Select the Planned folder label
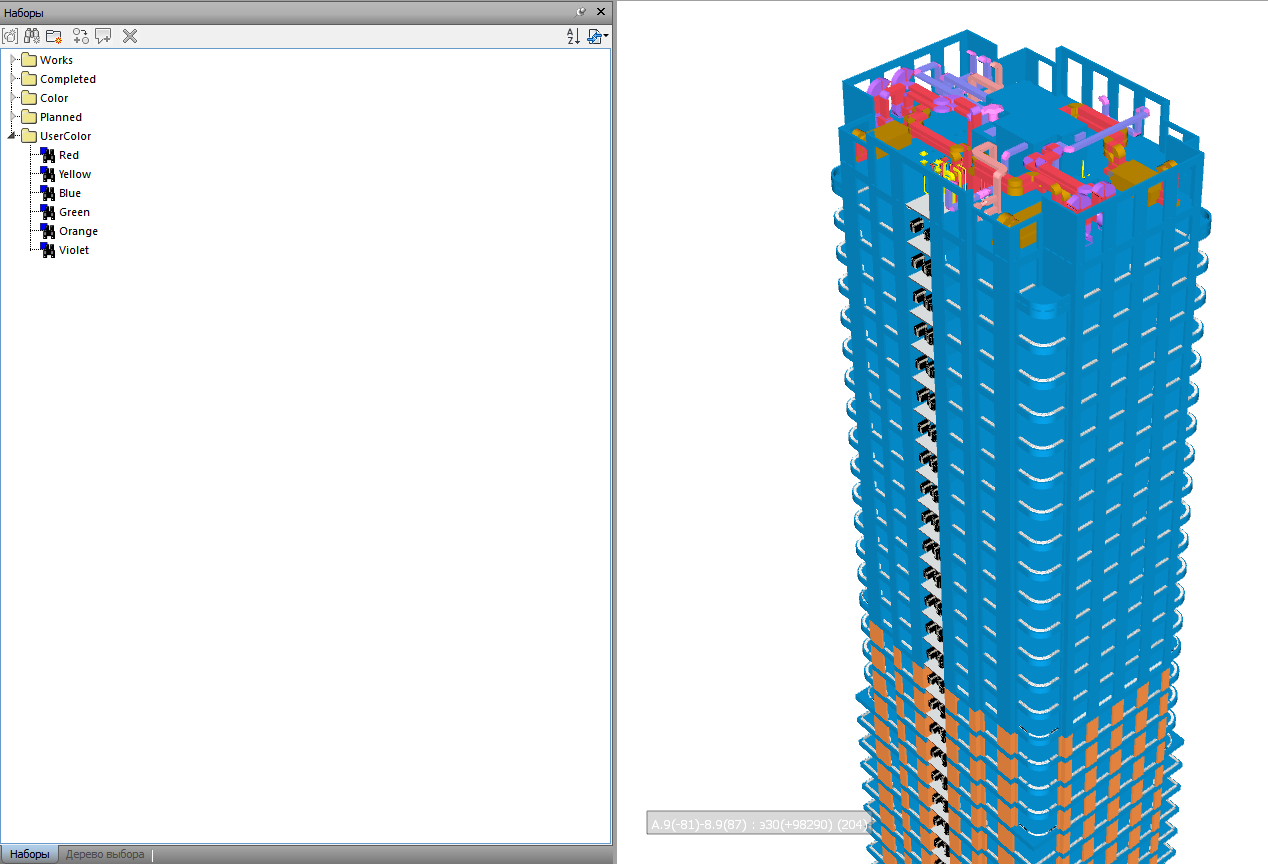1268x864 pixels. (x=61, y=117)
